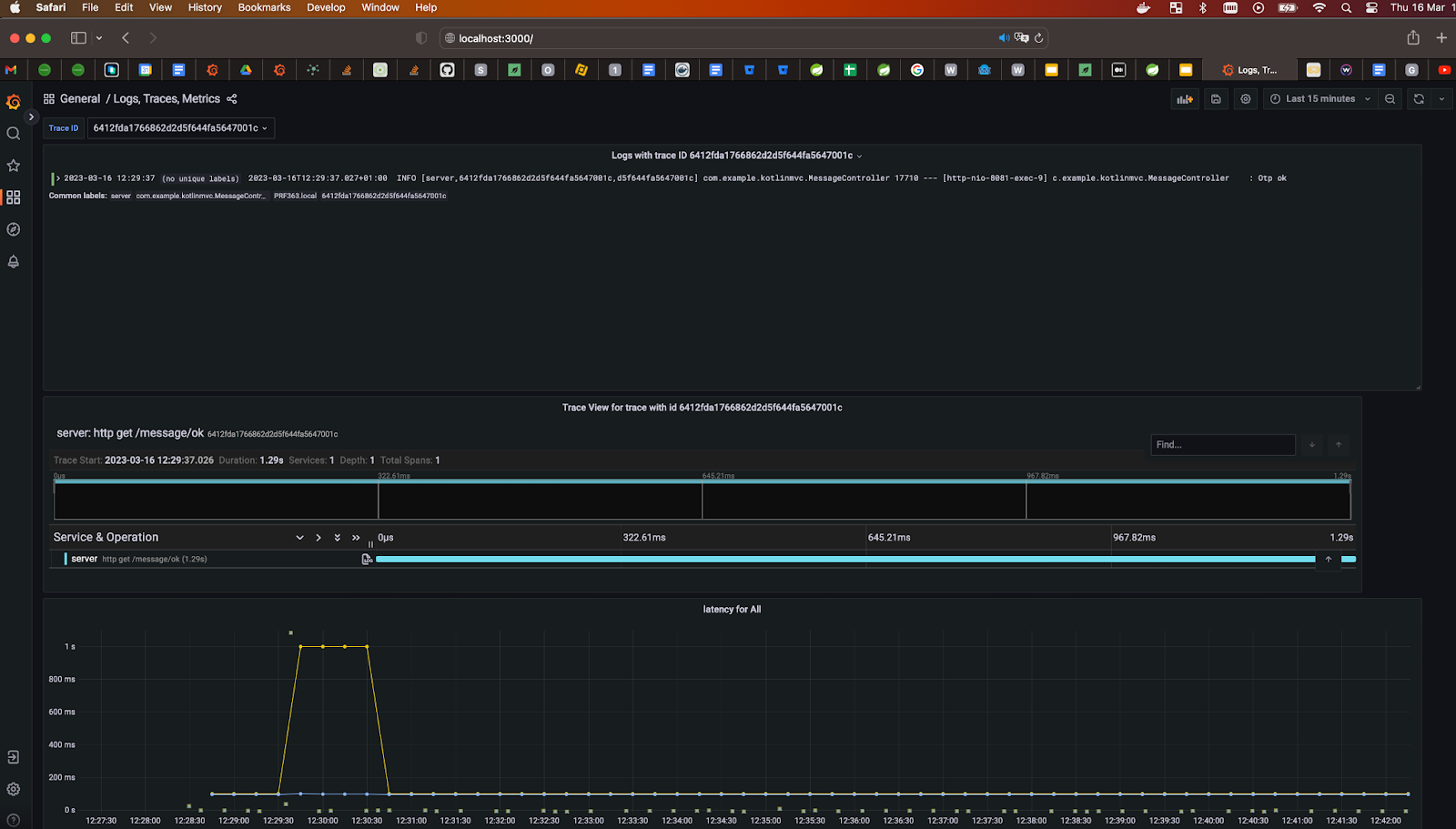The height and width of the screenshot is (829, 1456).
Task: Open the Dashboards grid icon in sidebar
Action: coord(13,197)
